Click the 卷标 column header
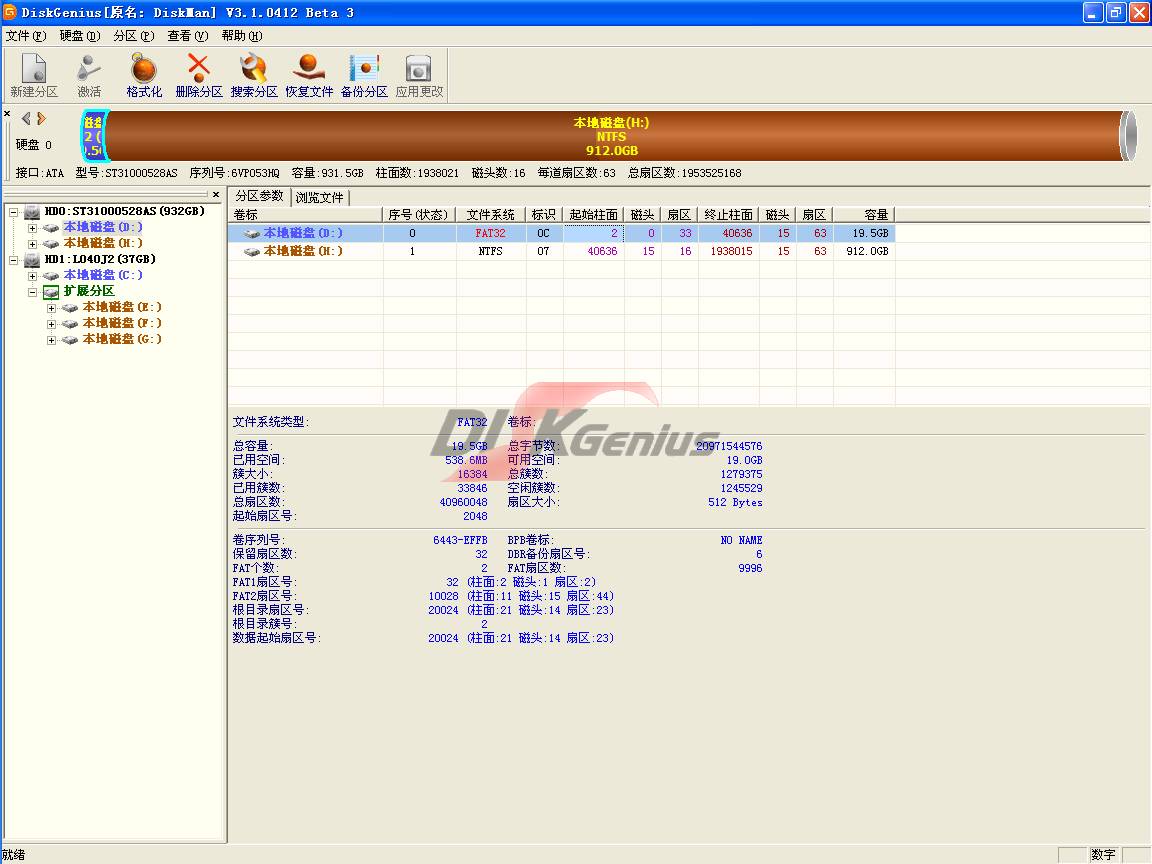Screen dimensions: 1152x864 (x=306, y=215)
